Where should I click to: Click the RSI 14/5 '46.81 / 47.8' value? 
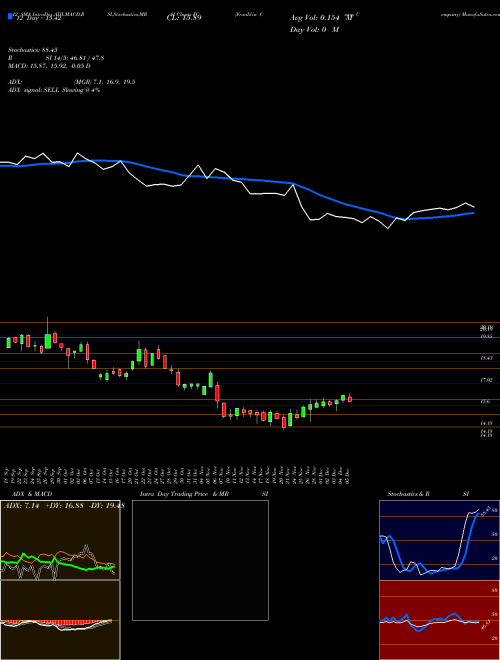click(85, 58)
